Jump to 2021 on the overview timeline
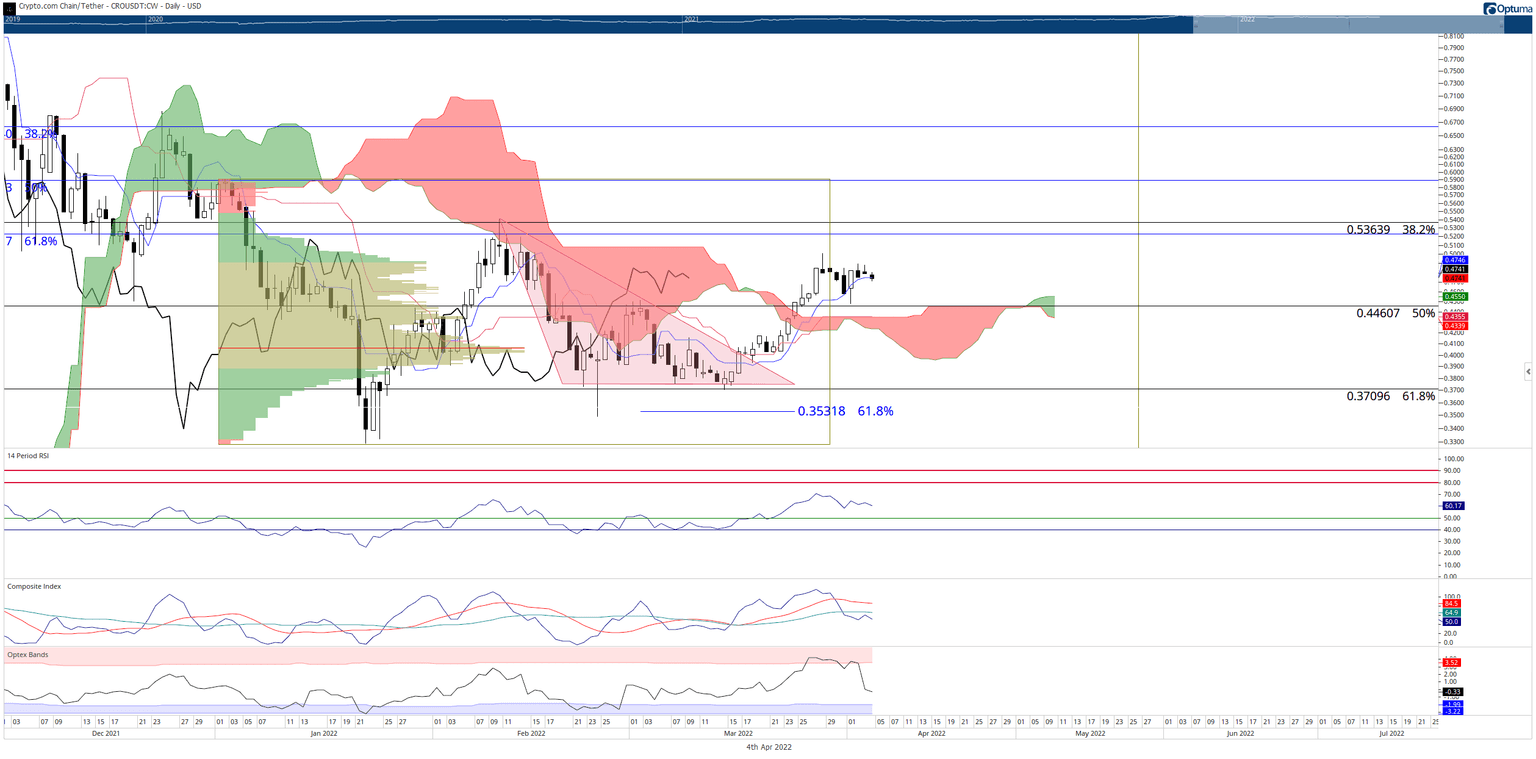Image resolution: width=1536 pixels, height=759 pixels. click(692, 19)
